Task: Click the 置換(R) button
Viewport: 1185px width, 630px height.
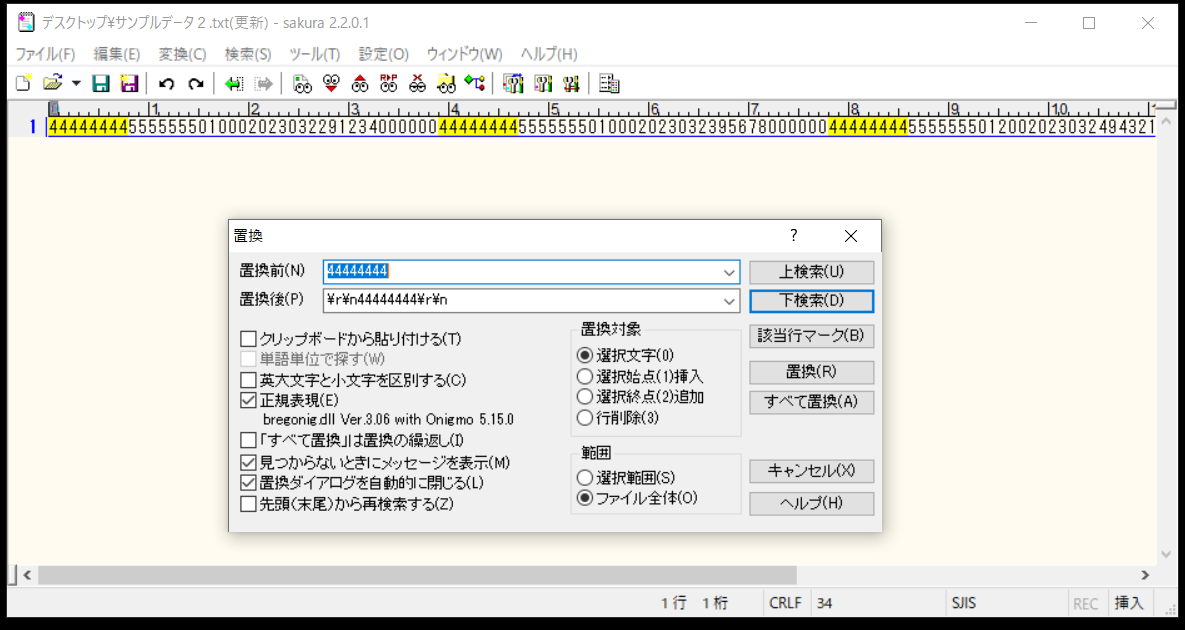Action: tap(812, 372)
